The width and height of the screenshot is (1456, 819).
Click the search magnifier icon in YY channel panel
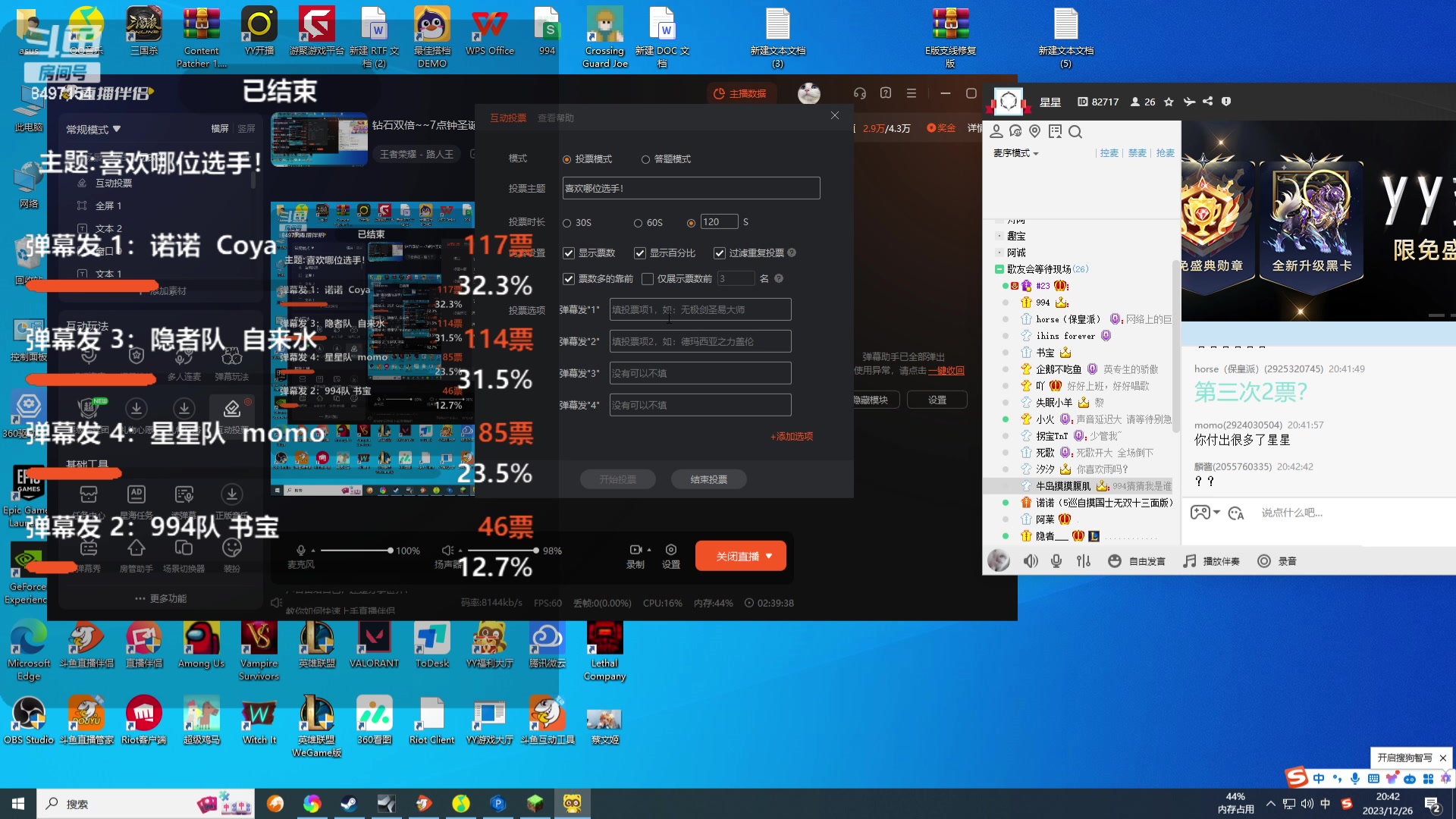[x=1075, y=132]
